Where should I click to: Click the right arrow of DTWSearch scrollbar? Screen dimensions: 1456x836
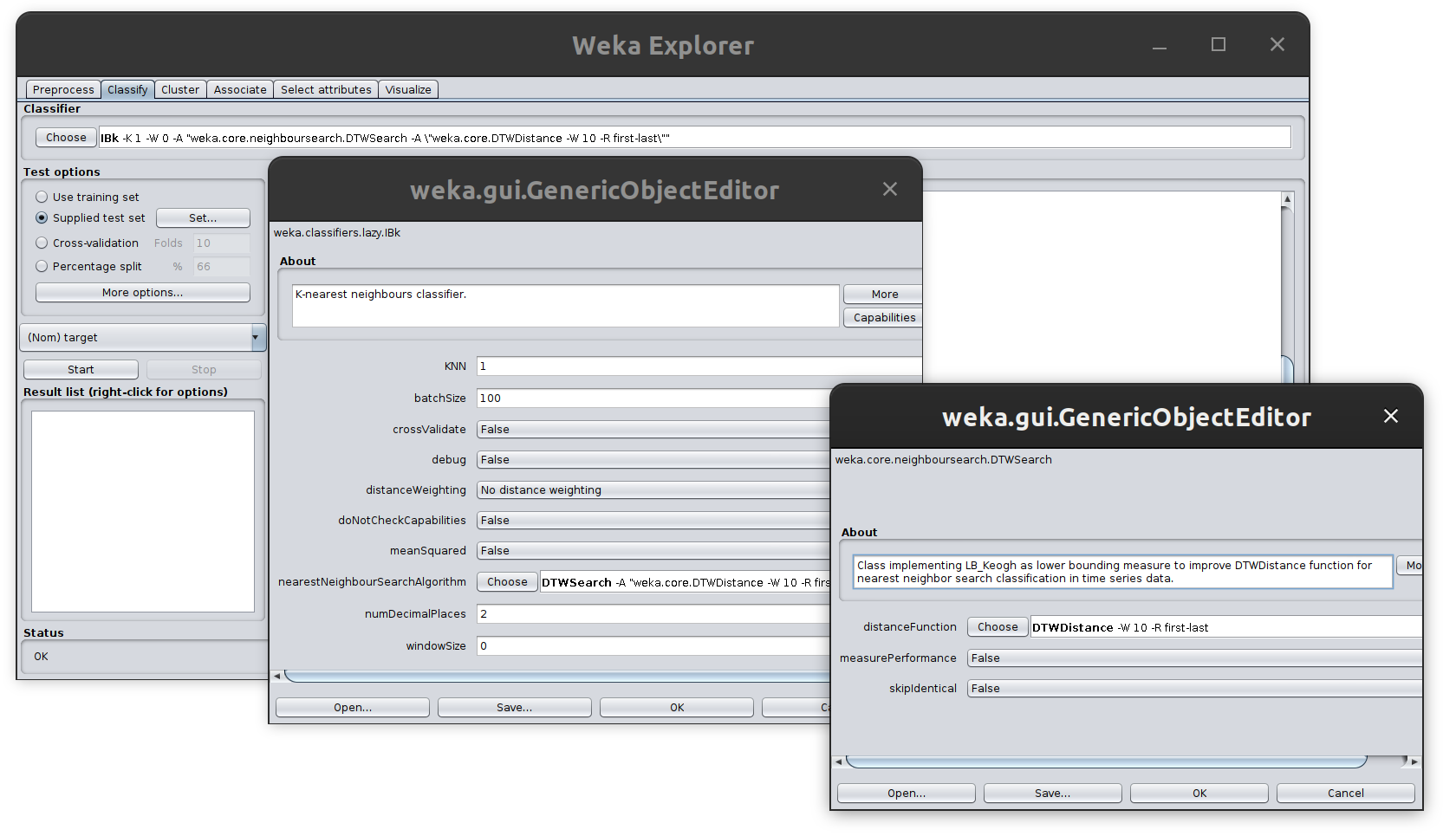1414,761
